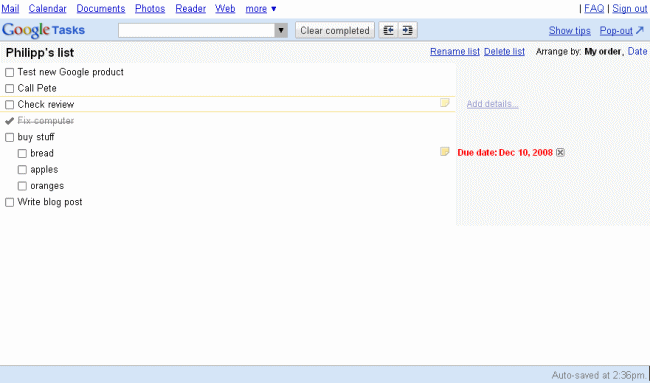Pop-out the Tasks window
The image size is (650, 383).
coord(621,31)
